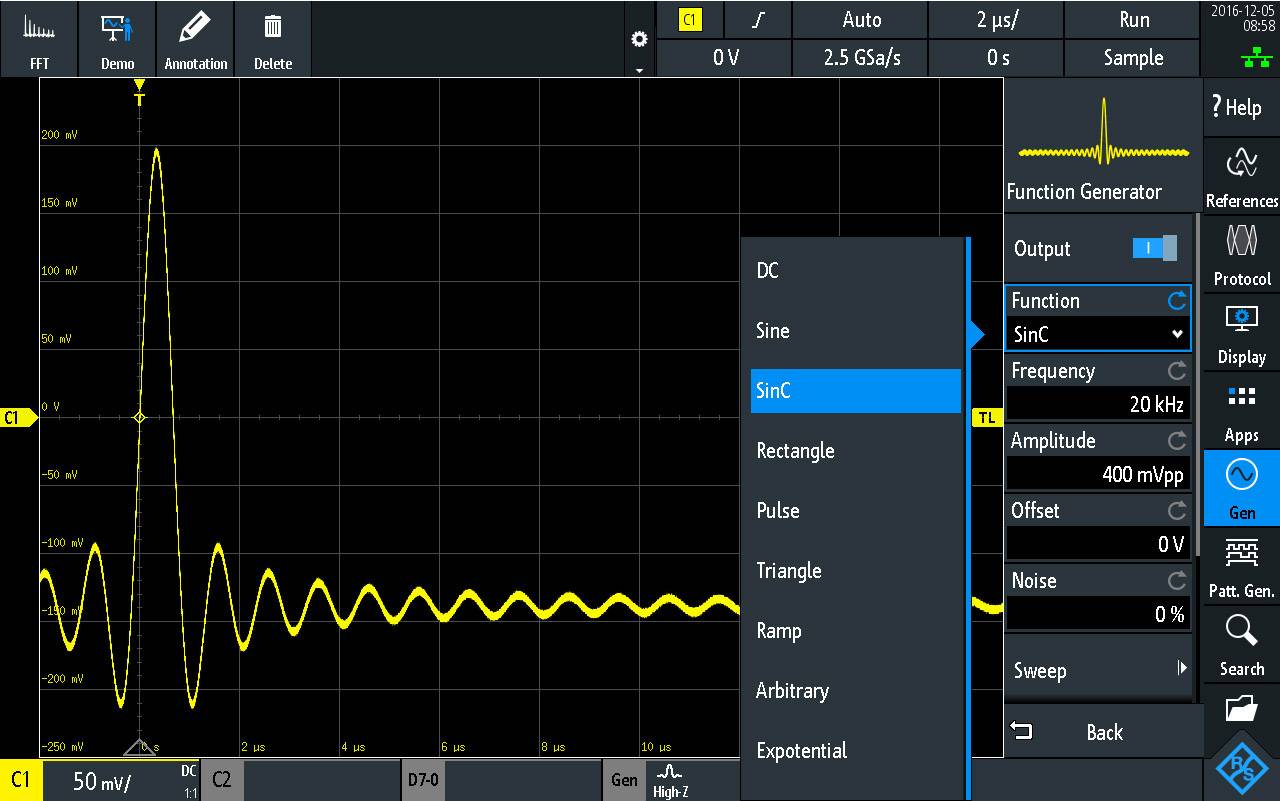
Task: Open the Function waveform dropdown
Action: tap(1097, 332)
